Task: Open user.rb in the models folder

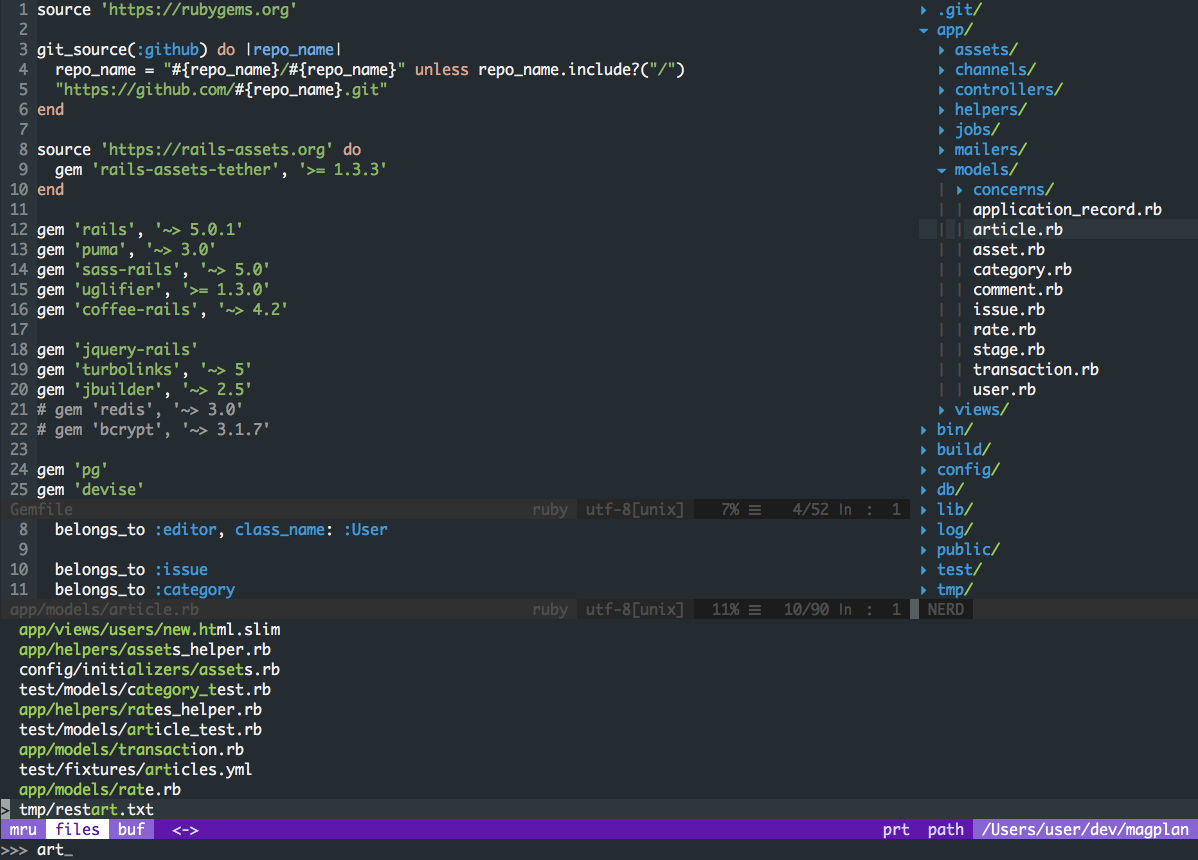Action: point(1003,390)
